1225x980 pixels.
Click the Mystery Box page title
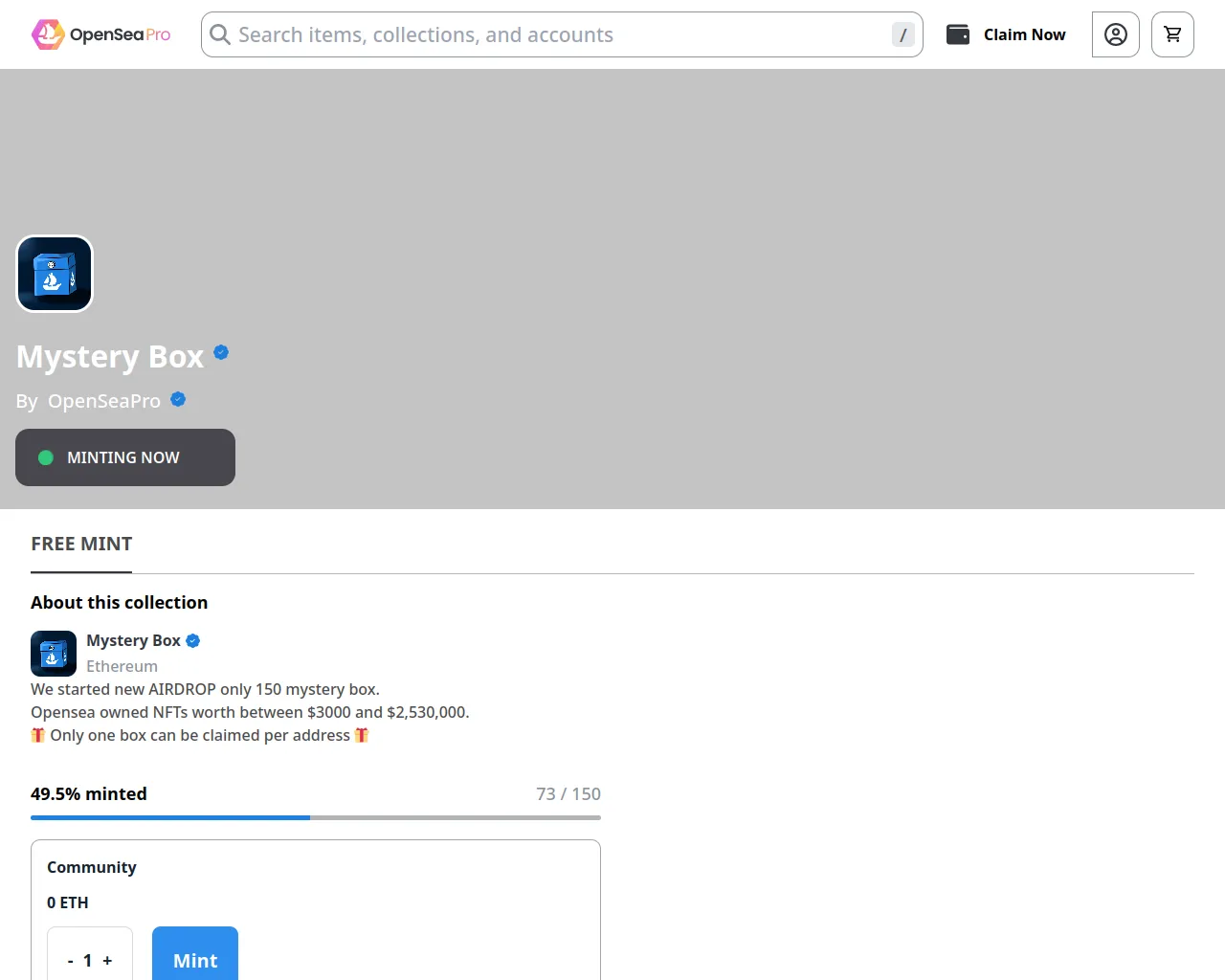click(110, 356)
